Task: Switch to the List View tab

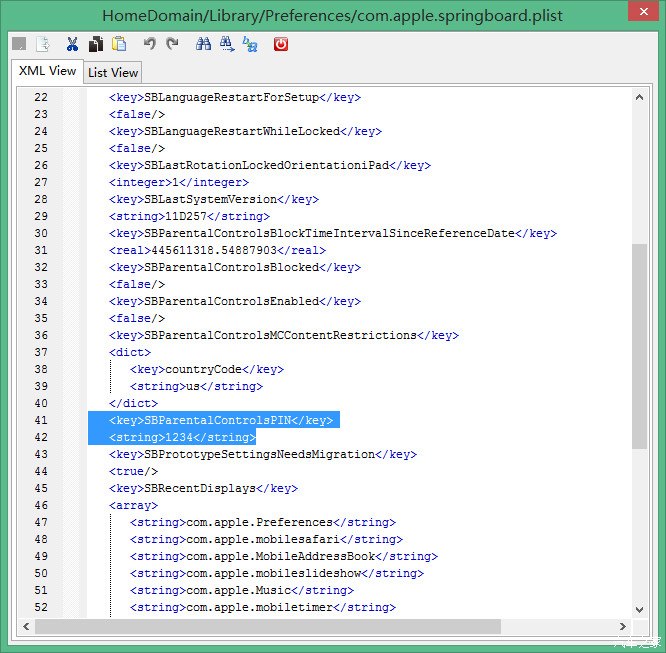Action: click(113, 72)
